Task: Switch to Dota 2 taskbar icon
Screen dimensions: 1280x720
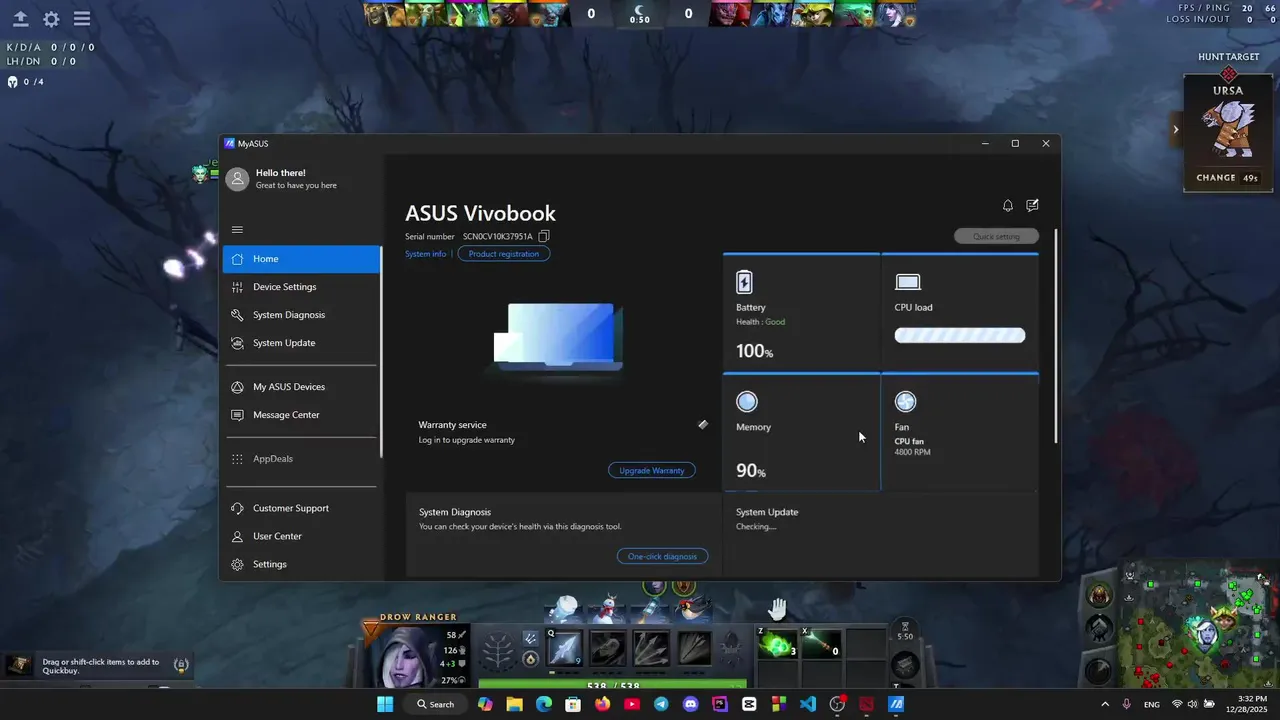Action: (x=867, y=704)
